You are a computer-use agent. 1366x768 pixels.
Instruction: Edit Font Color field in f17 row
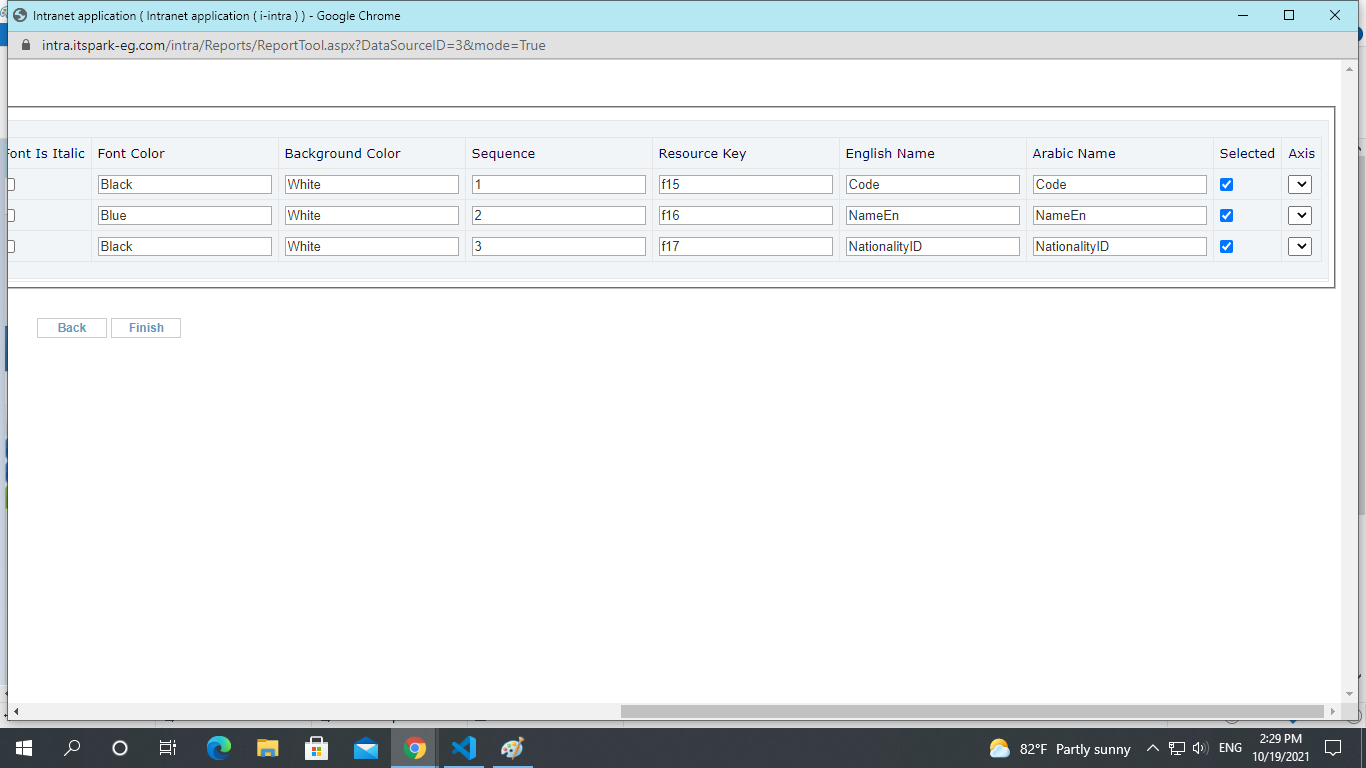[185, 246]
